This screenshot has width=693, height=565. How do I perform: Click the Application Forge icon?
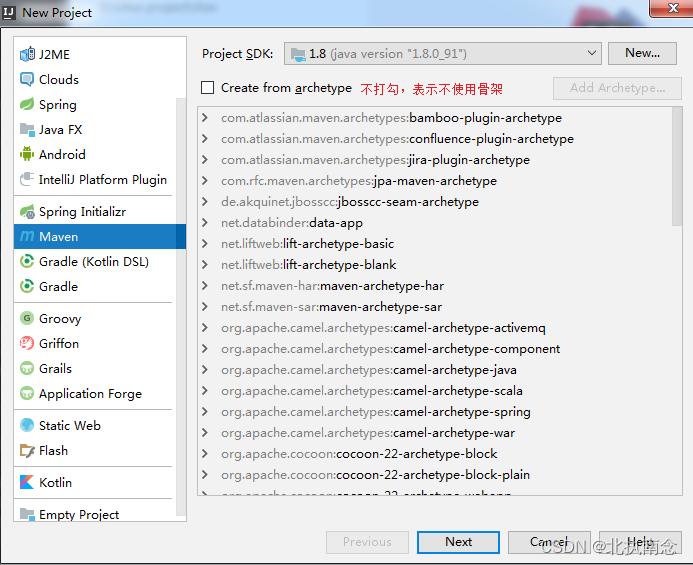tap(27, 393)
